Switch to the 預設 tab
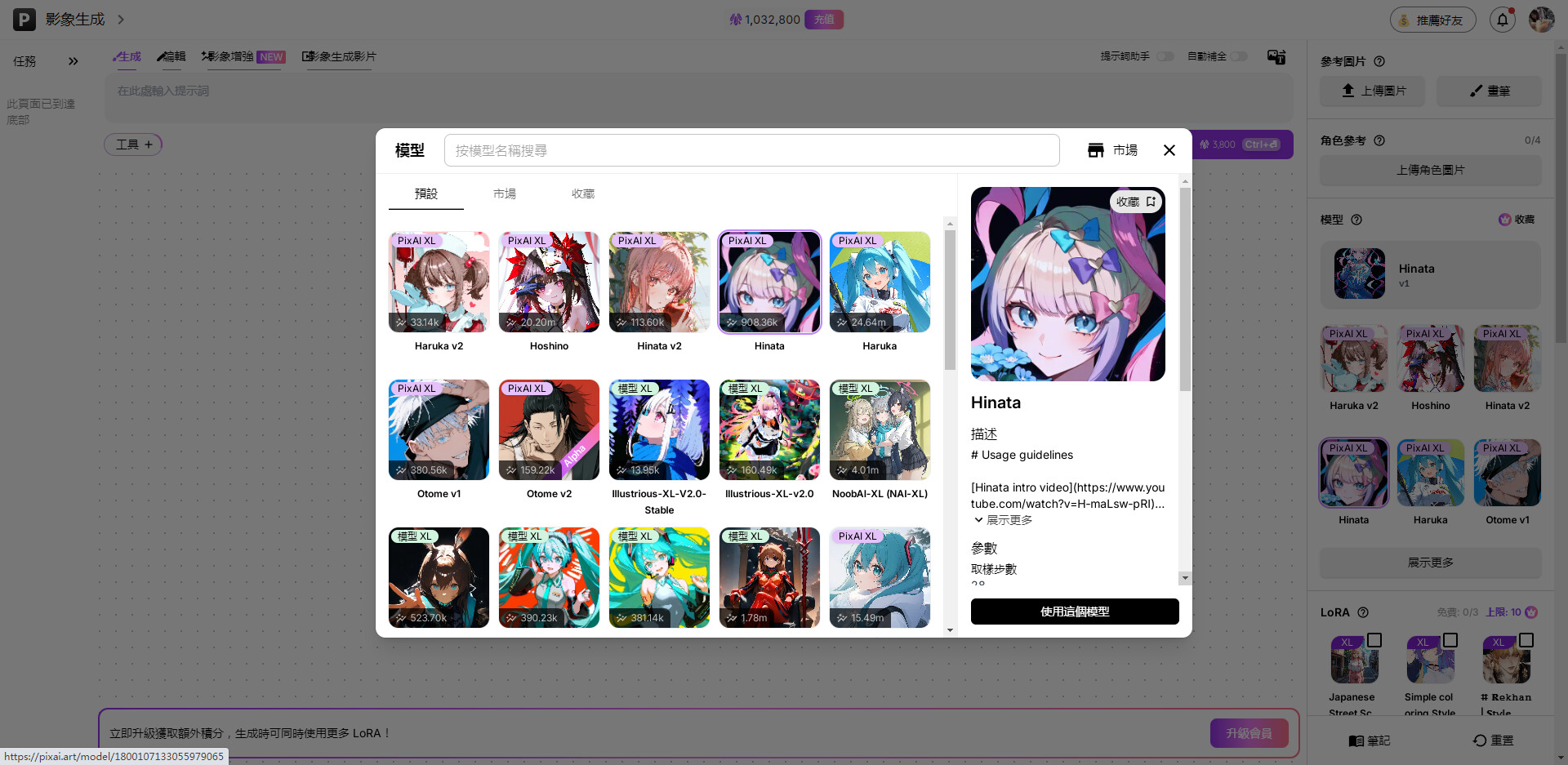 pyautogui.click(x=426, y=194)
